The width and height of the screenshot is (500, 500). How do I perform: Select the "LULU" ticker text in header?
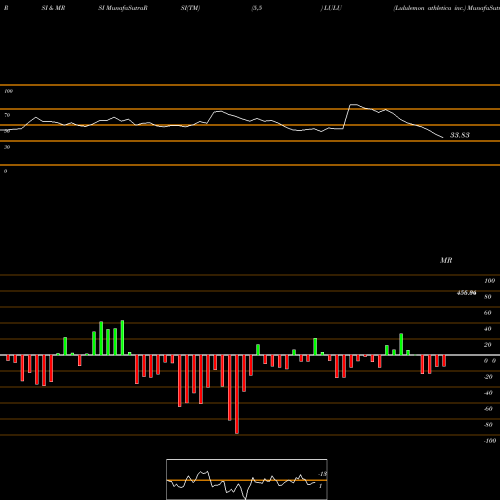[332, 8]
